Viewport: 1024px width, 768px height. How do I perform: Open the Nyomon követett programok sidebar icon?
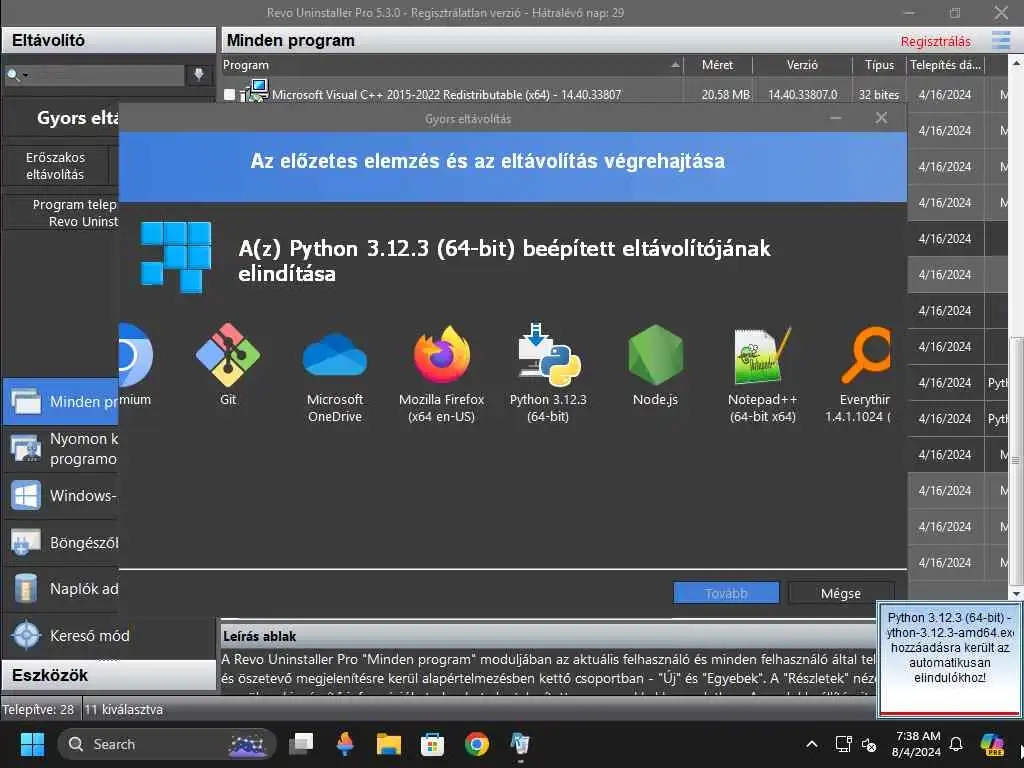(25, 449)
